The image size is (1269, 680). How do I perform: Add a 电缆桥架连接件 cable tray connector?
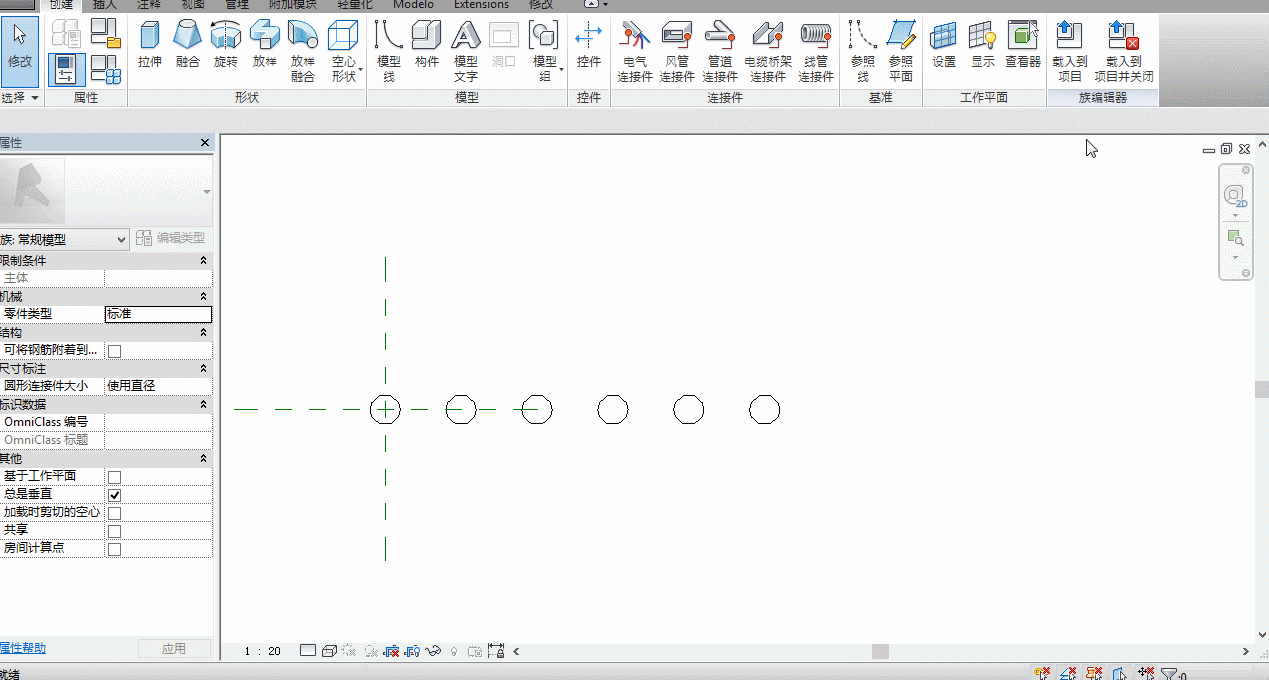768,51
